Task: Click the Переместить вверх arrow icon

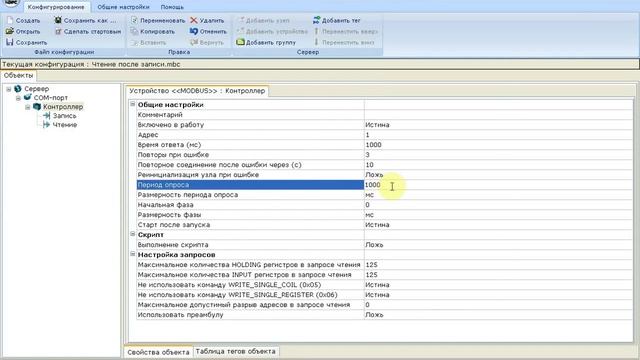Action: 316,31
